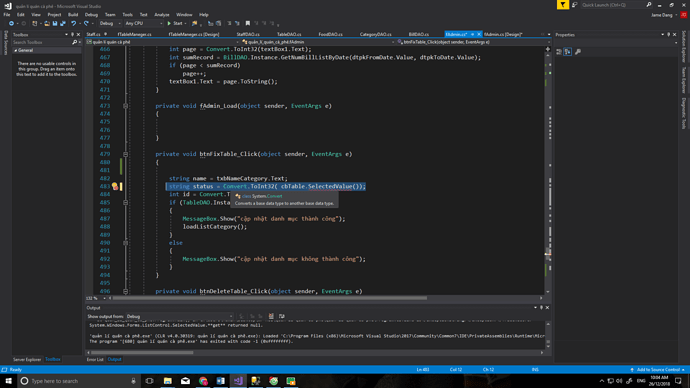Open the Build menu
Image resolution: width=690 pixels, height=388 pixels.
click(73, 15)
